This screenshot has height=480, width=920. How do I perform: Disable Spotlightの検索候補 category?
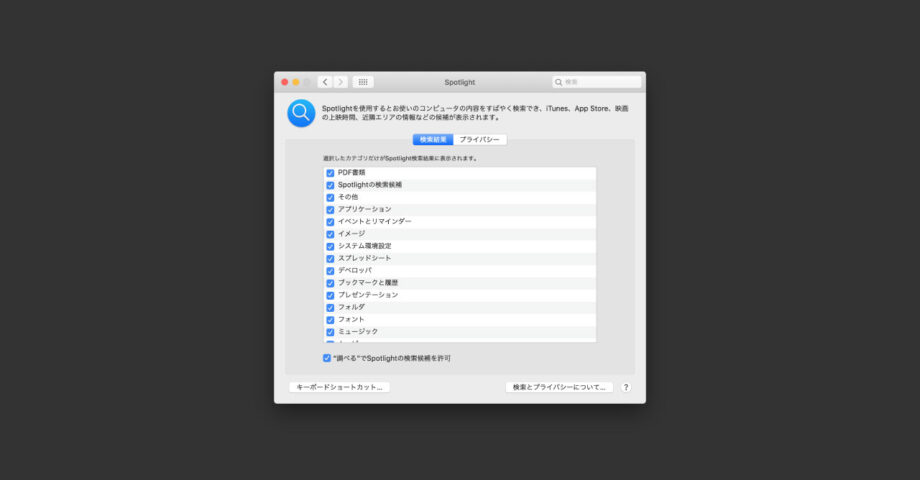(330, 185)
